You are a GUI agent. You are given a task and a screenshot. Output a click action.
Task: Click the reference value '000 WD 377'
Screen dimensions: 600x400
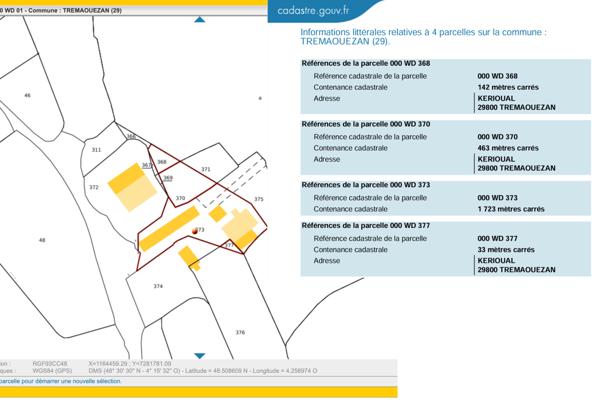click(497, 238)
